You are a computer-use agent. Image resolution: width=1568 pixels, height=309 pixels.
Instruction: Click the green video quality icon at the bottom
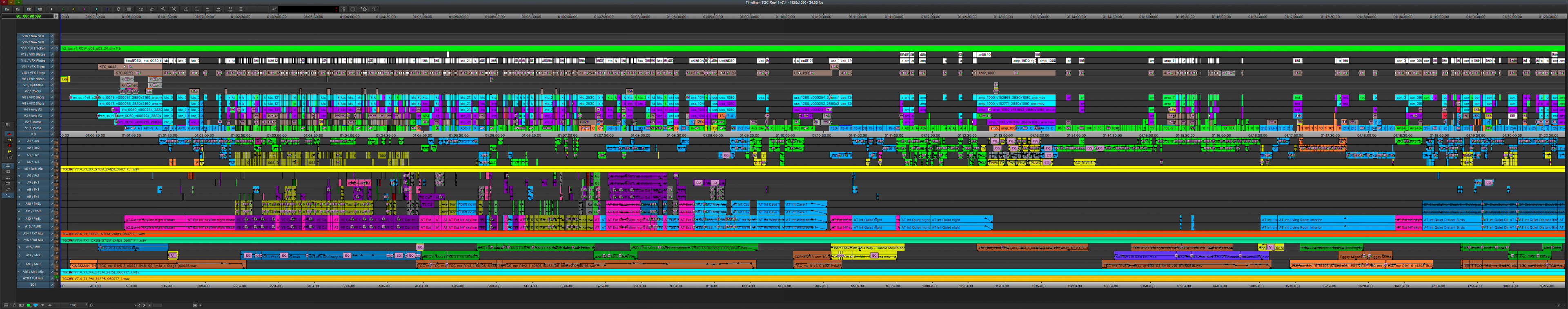coord(29,305)
